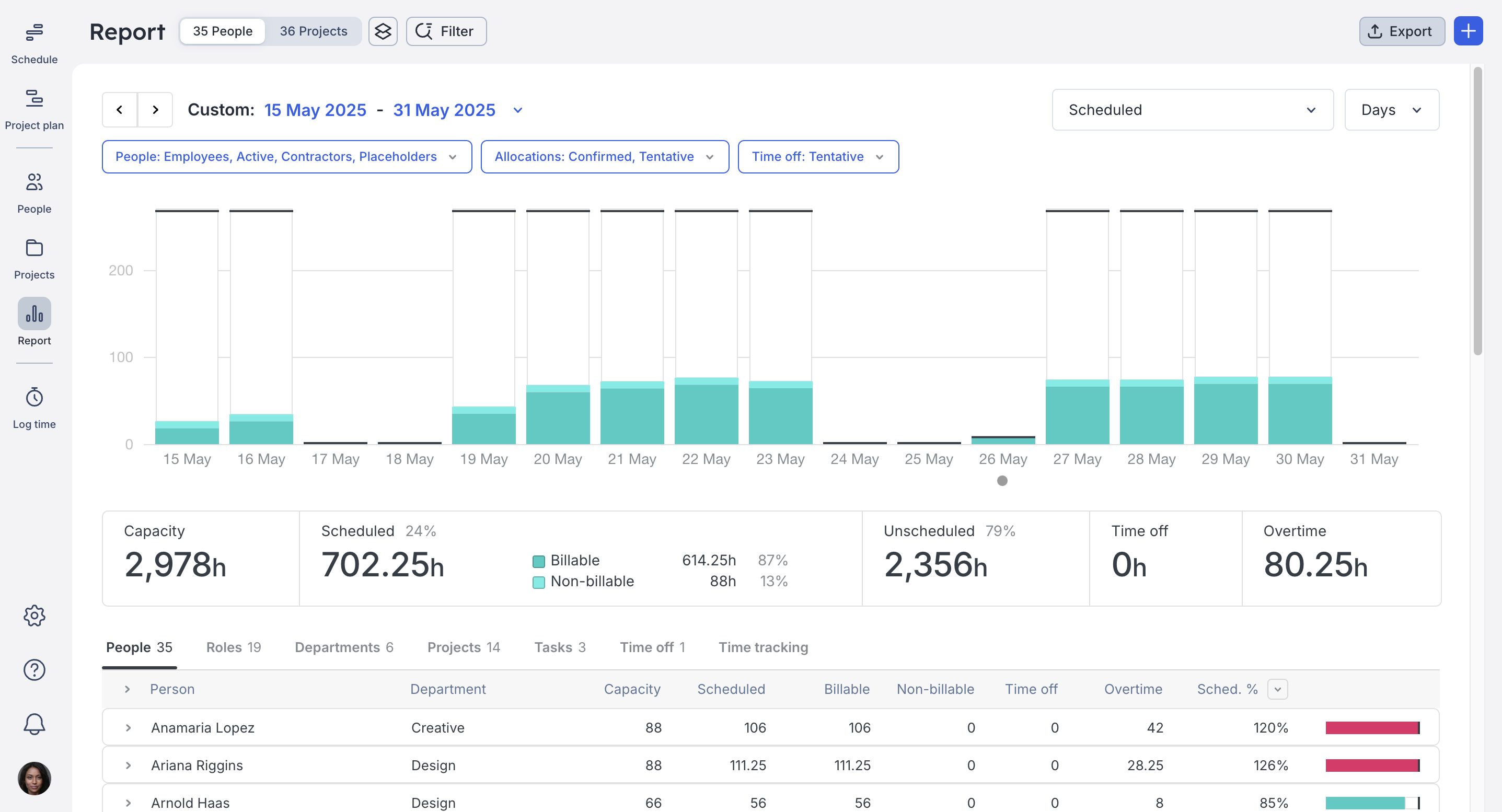Open the Time tracking tab

click(x=762, y=647)
